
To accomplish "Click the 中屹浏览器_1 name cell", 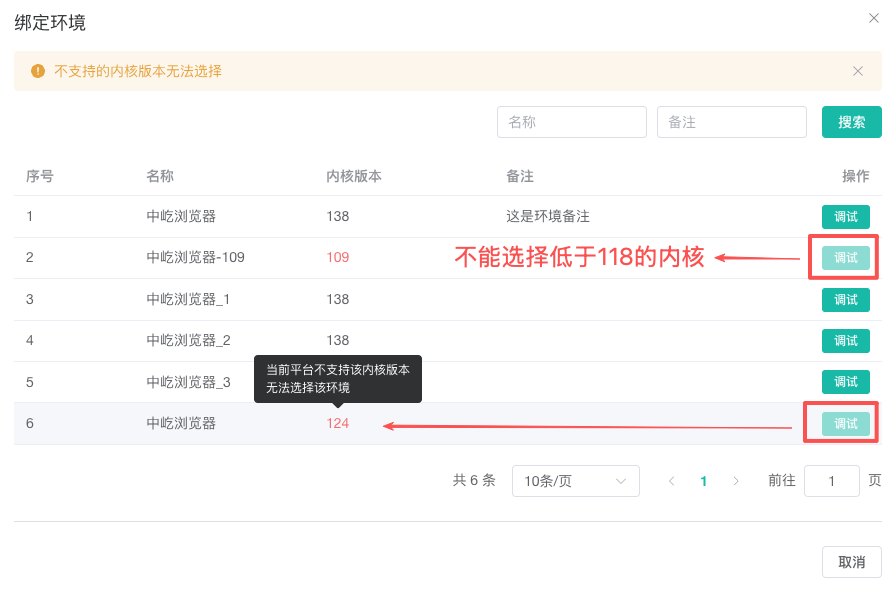I will [x=188, y=299].
